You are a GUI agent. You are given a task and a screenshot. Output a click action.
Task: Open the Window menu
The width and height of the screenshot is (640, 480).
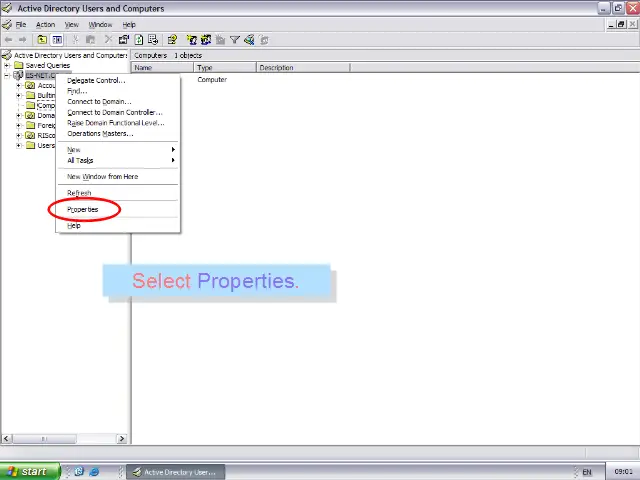[100, 24]
